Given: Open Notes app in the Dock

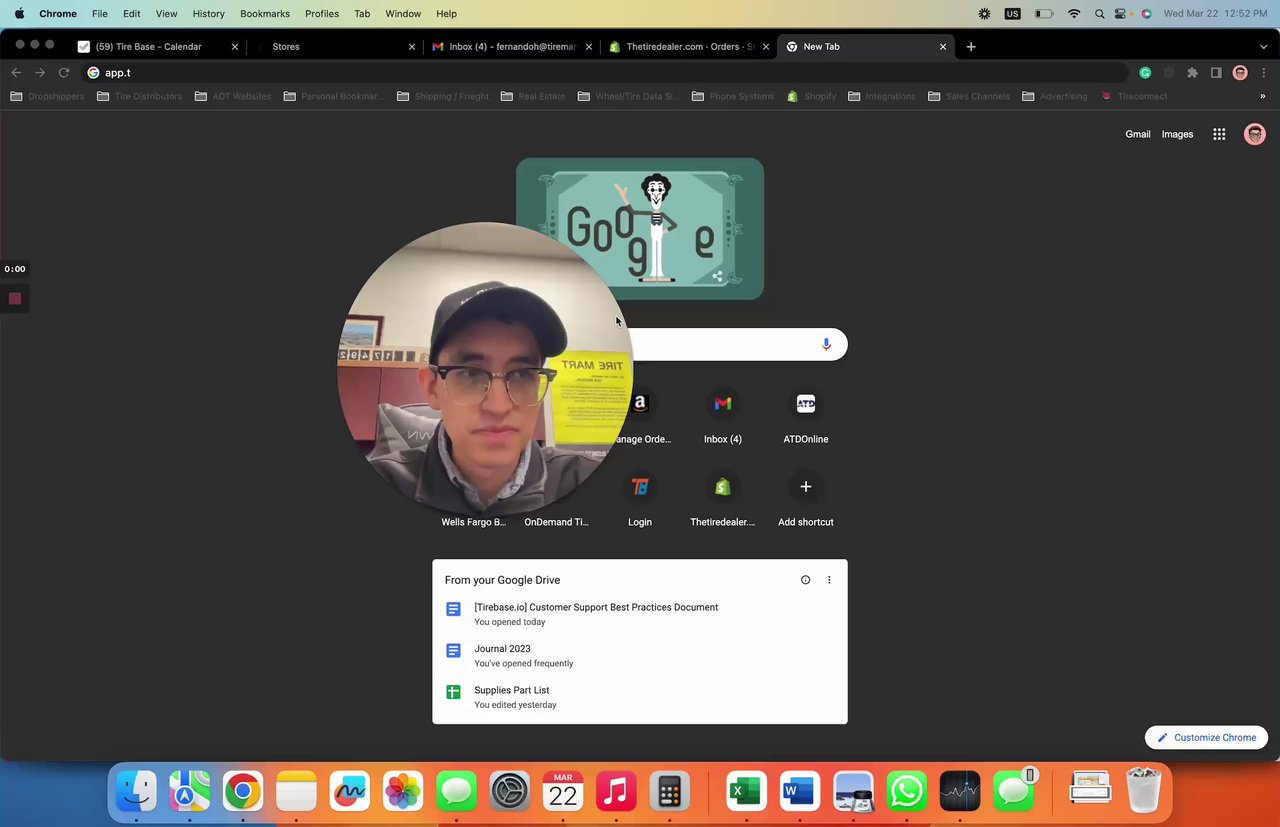Looking at the screenshot, I should [x=296, y=792].
